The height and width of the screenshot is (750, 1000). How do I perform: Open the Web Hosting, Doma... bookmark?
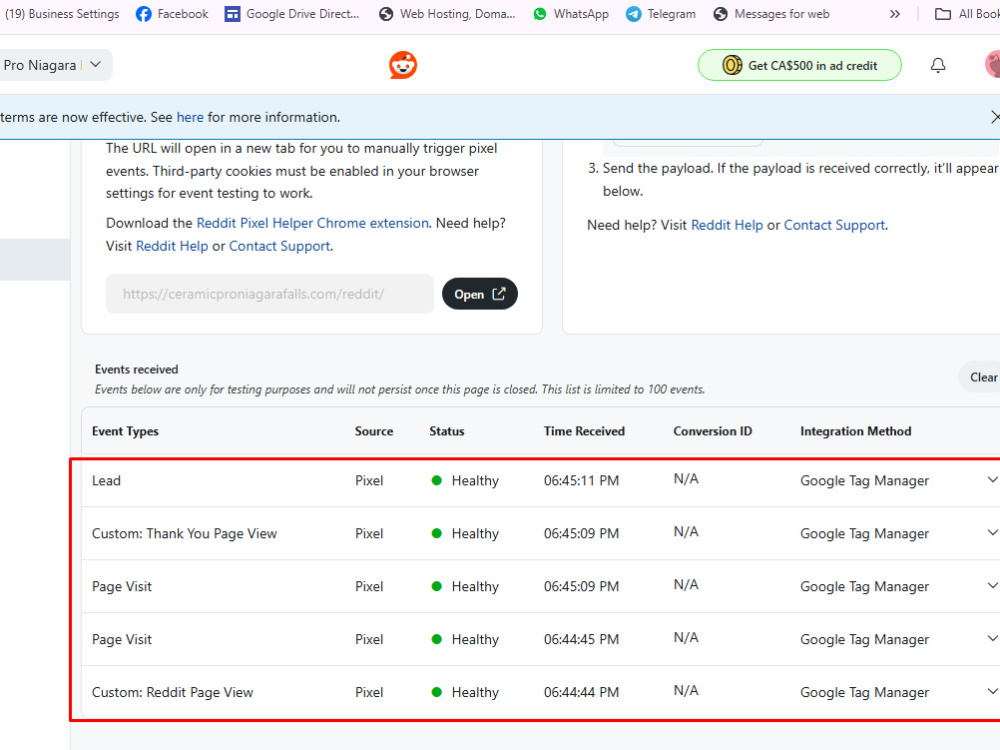[446, 14]
